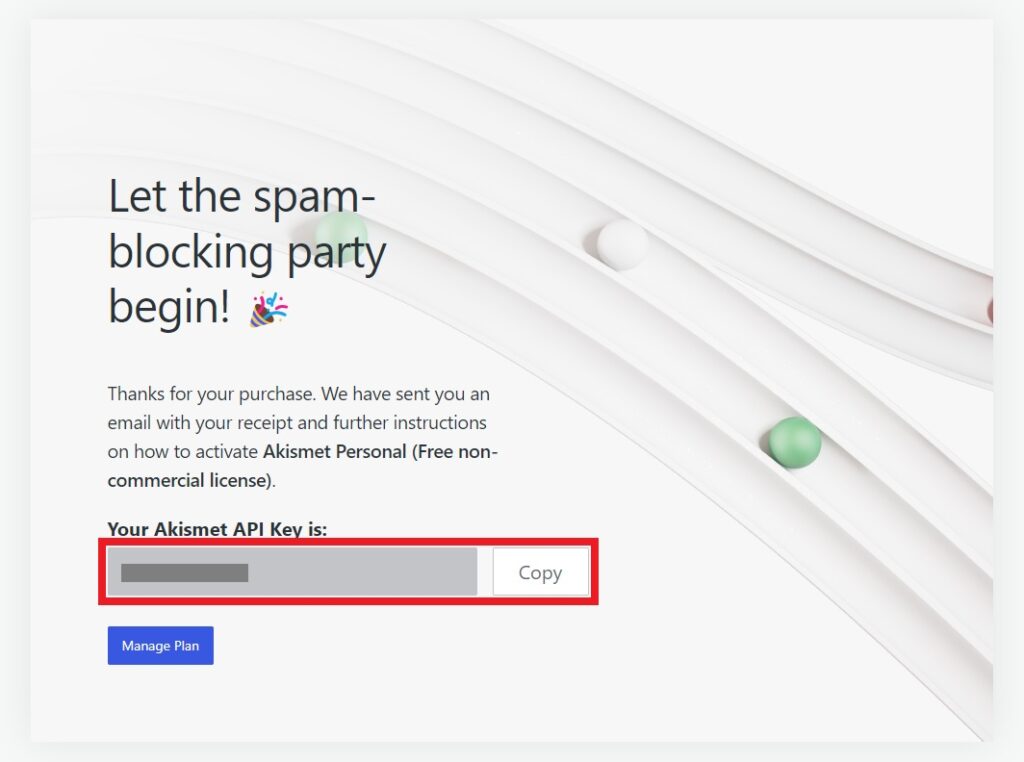The height and width of the screenshot is (762, 1024).
Task: Click the "(Free non-" license text
Action: [x=455, y=451]
